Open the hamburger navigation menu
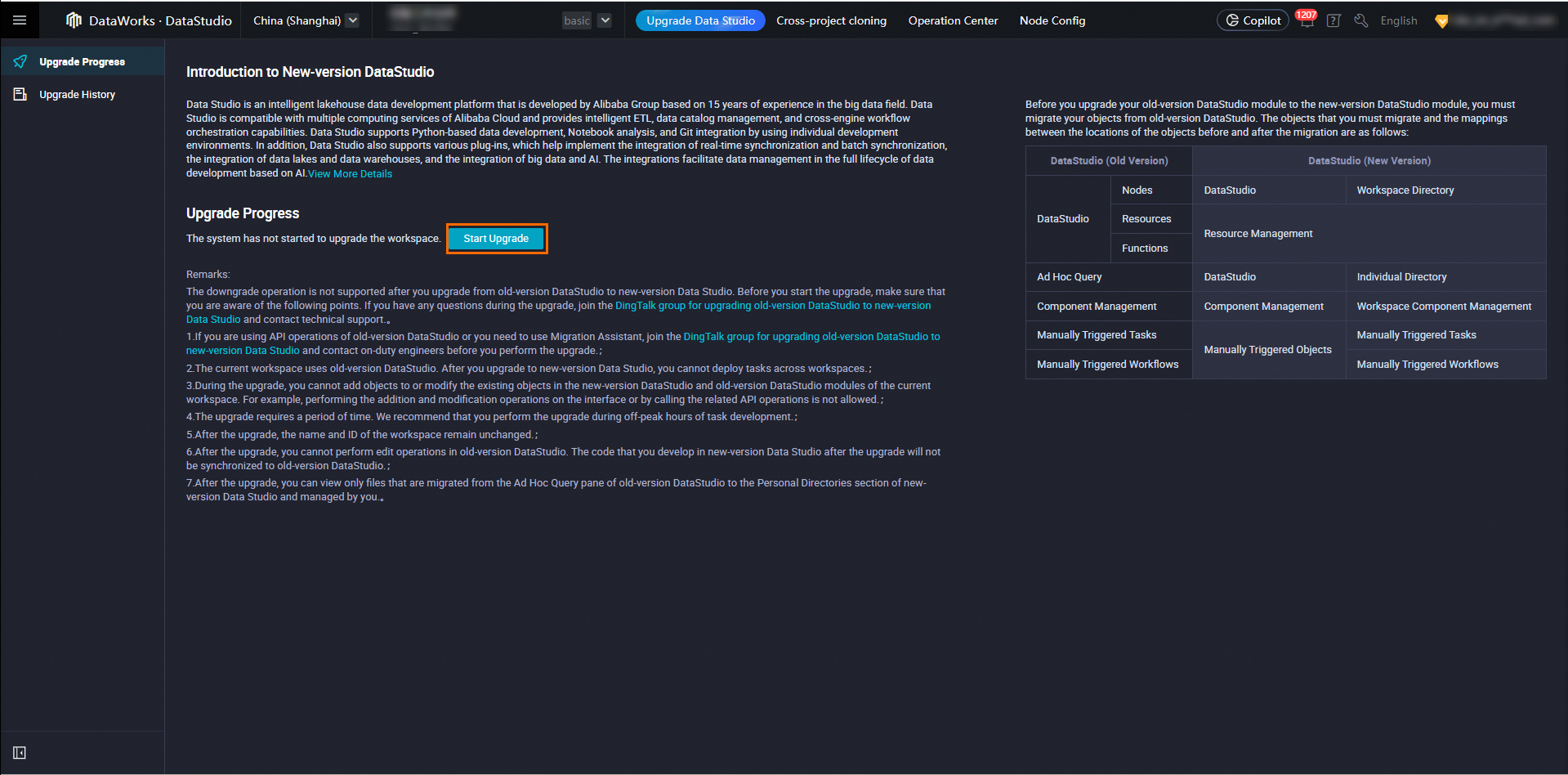Screen dimensions: 1568x775 20,20
